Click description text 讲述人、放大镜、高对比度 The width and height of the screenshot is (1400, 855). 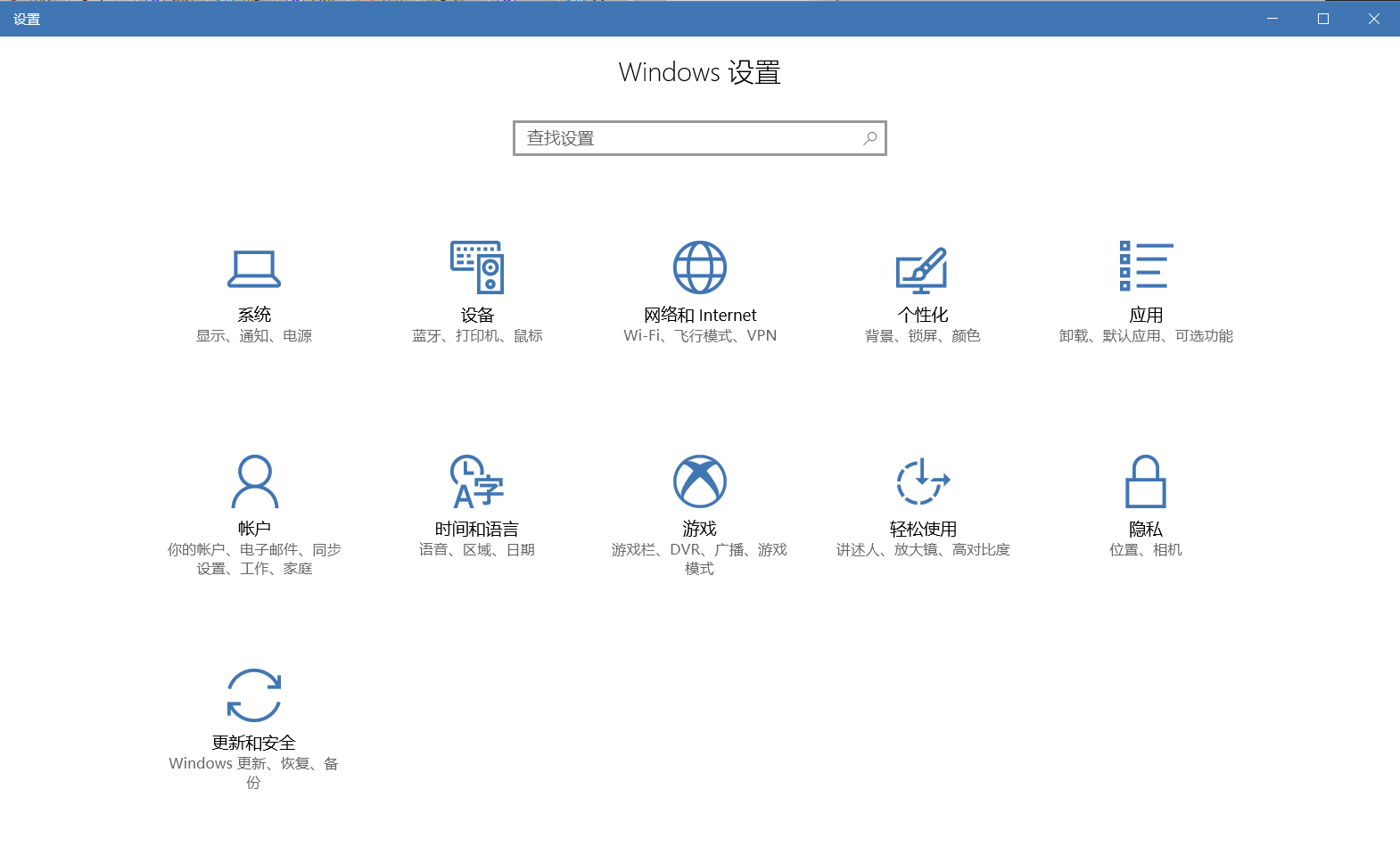pos(923,550)
